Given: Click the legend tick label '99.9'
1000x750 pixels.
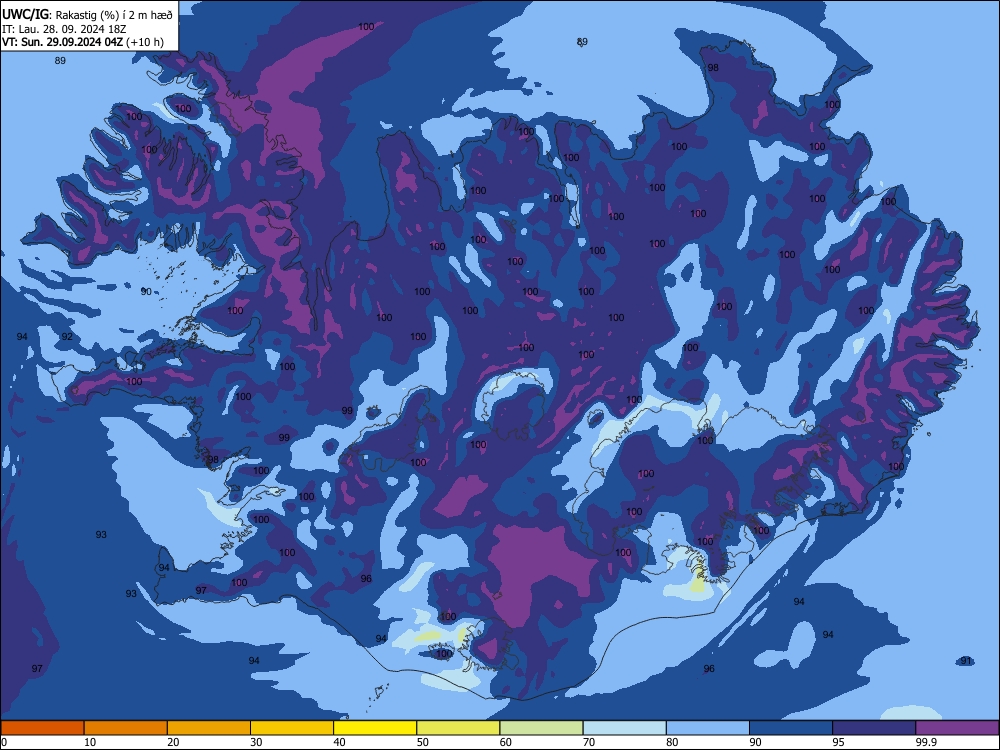Looking at the screenshot, I should pyautogui.click(x=926, y=742).
